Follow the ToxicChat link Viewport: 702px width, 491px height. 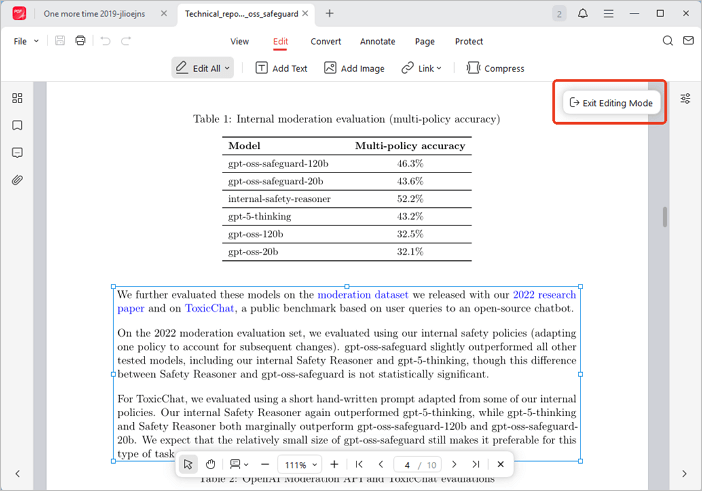[210, 308]
